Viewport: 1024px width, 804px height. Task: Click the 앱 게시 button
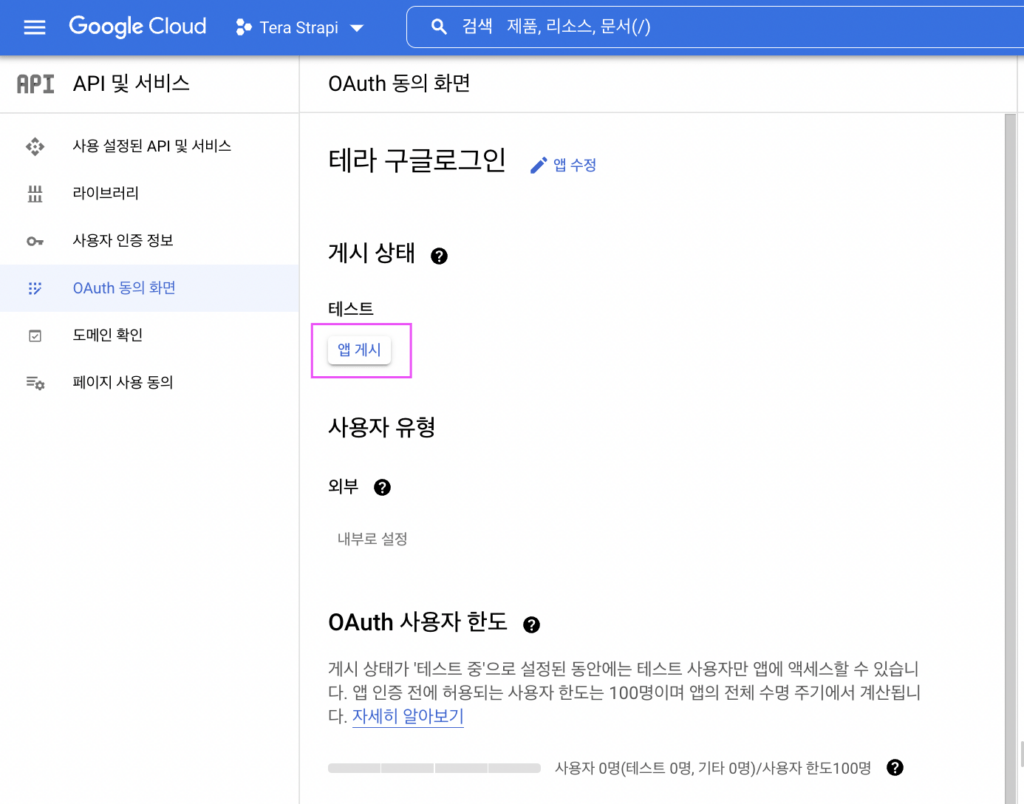(361, 350)
